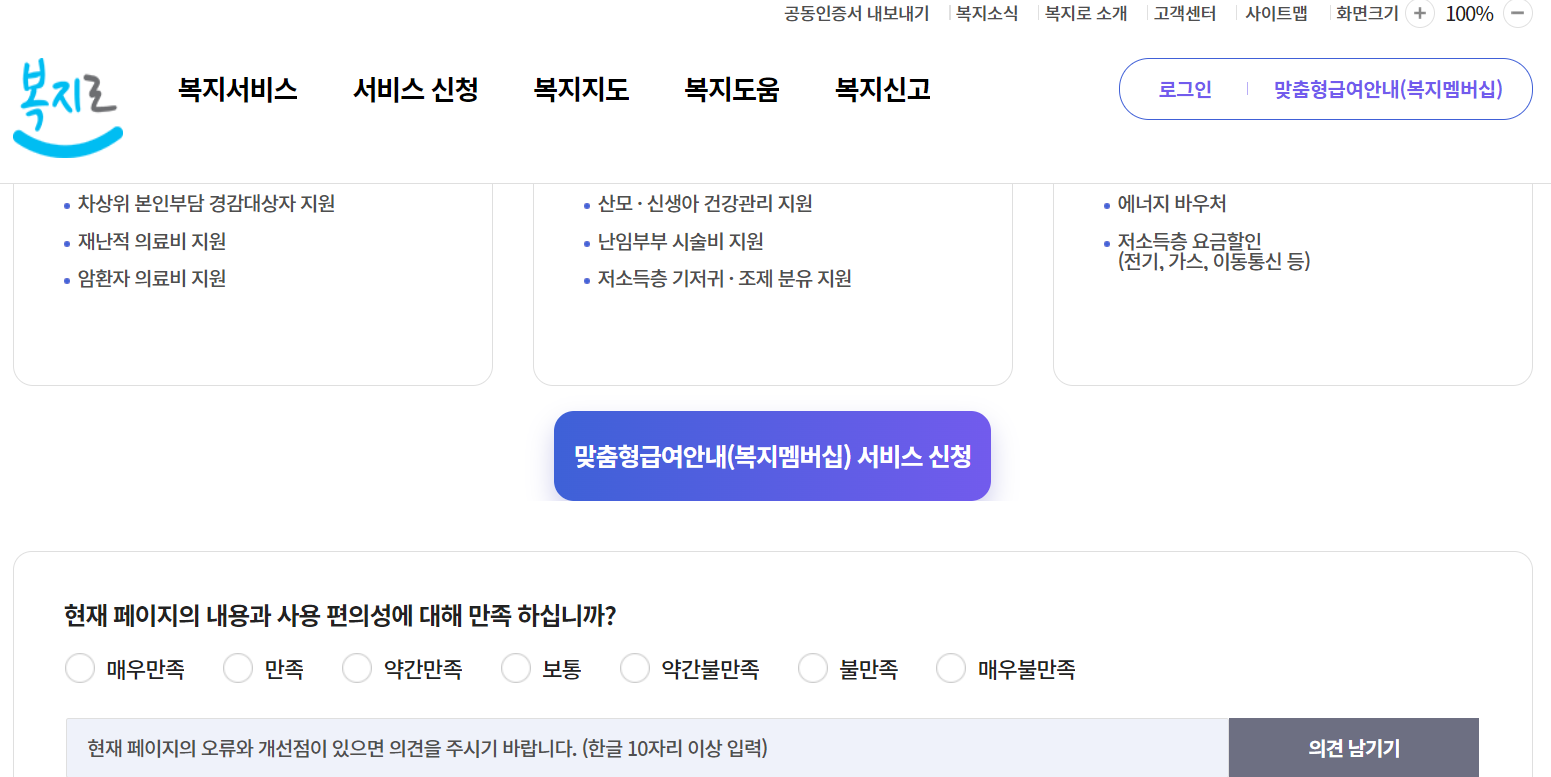Click 맞춤형급여안내(복지멤버십) 서비스 신청 button
The width and height of the screenshot is (1551, 777).
(772, 455)
